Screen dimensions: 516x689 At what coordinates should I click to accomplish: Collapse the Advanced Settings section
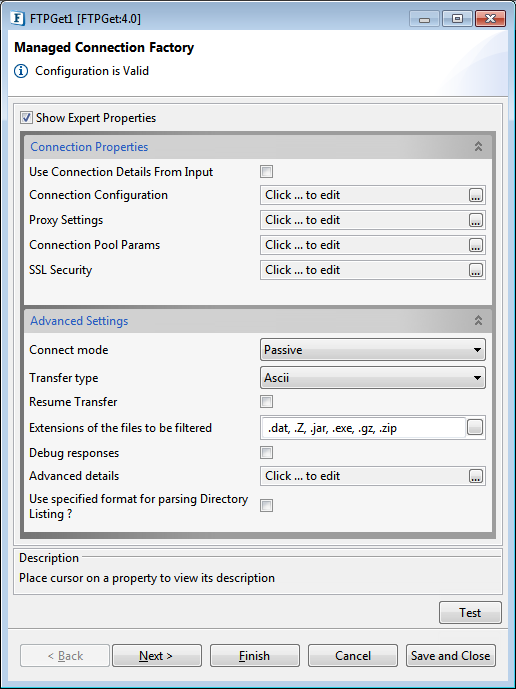pyautogui.click(x=478, y=321)
